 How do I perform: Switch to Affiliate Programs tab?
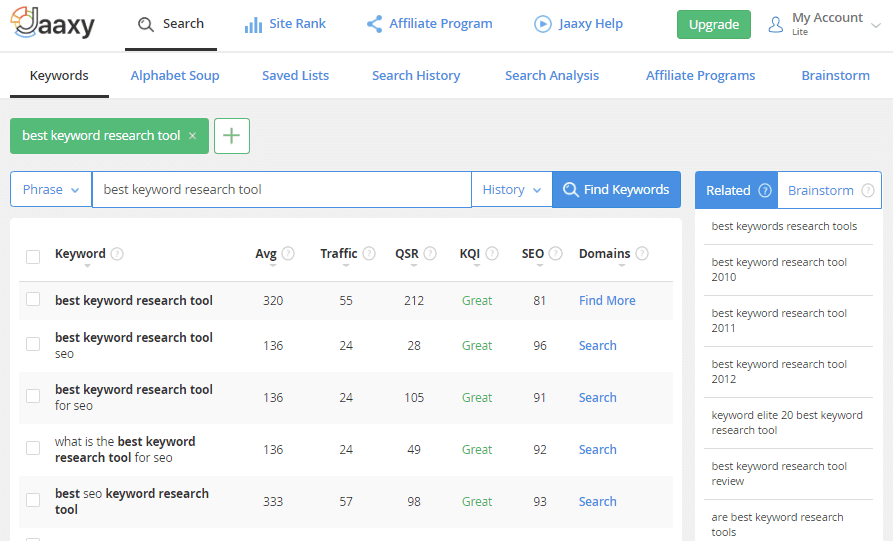click(x=701, y=76)
